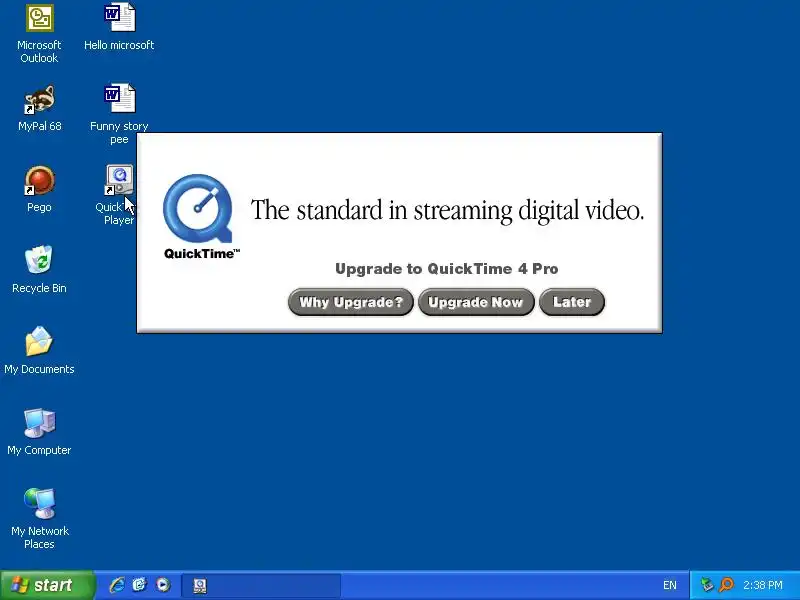Launch Outlook Express from Quick Launch
The width and height of the screenshot is (800, 600).
(x=140, y=585)
